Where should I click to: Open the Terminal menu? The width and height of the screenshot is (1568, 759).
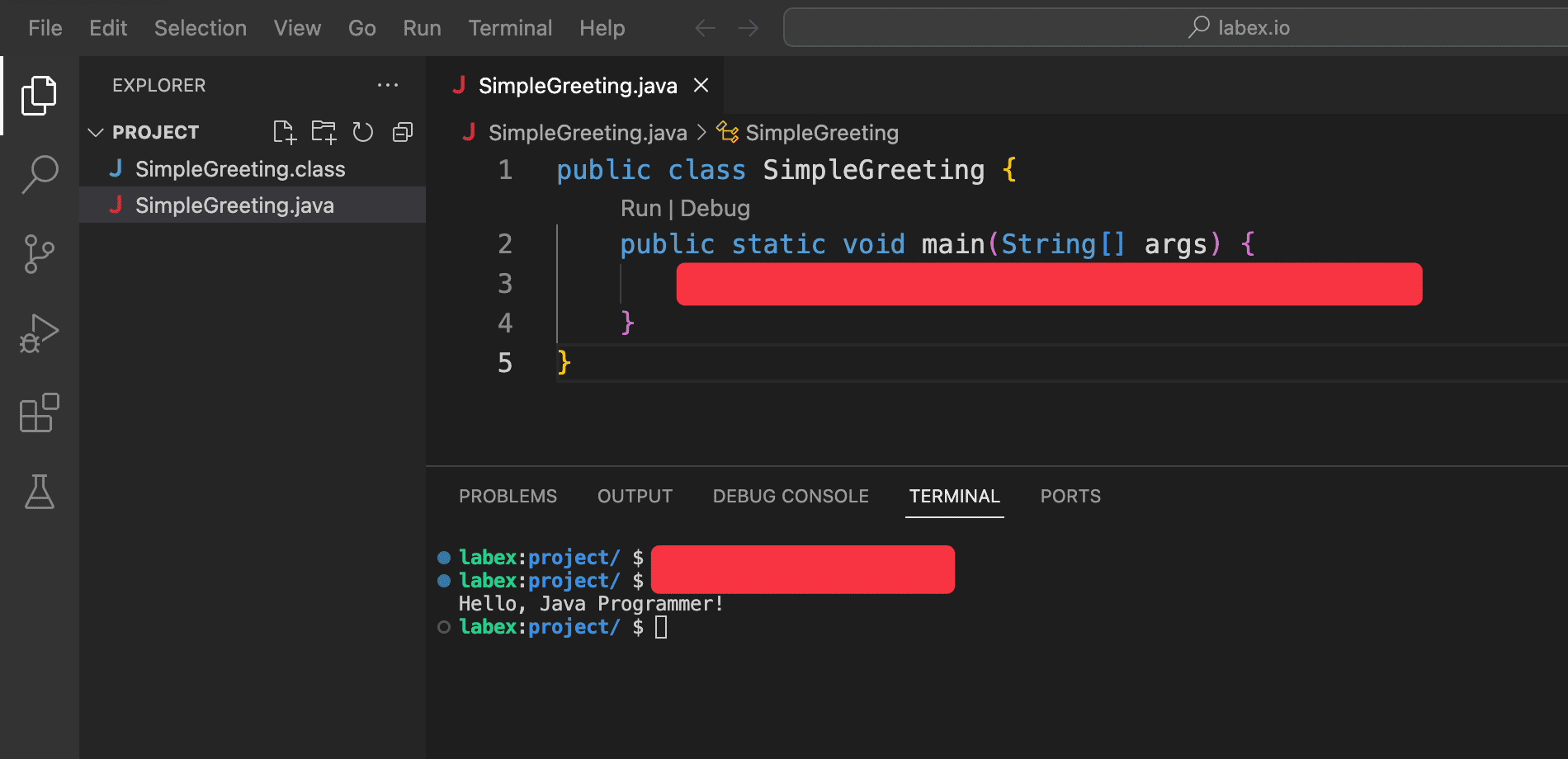click(x=509, y=28)
